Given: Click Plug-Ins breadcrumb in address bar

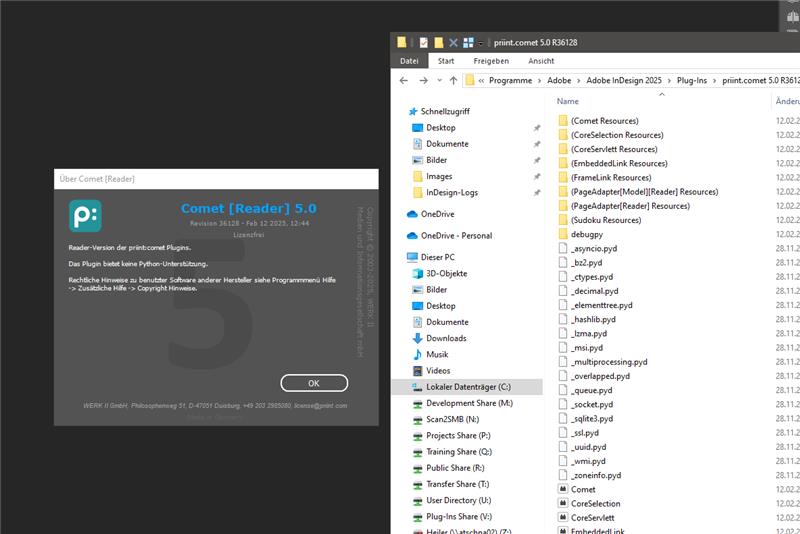Looking at the screenshot, I should pyautogui.click(x=692, y=80).
